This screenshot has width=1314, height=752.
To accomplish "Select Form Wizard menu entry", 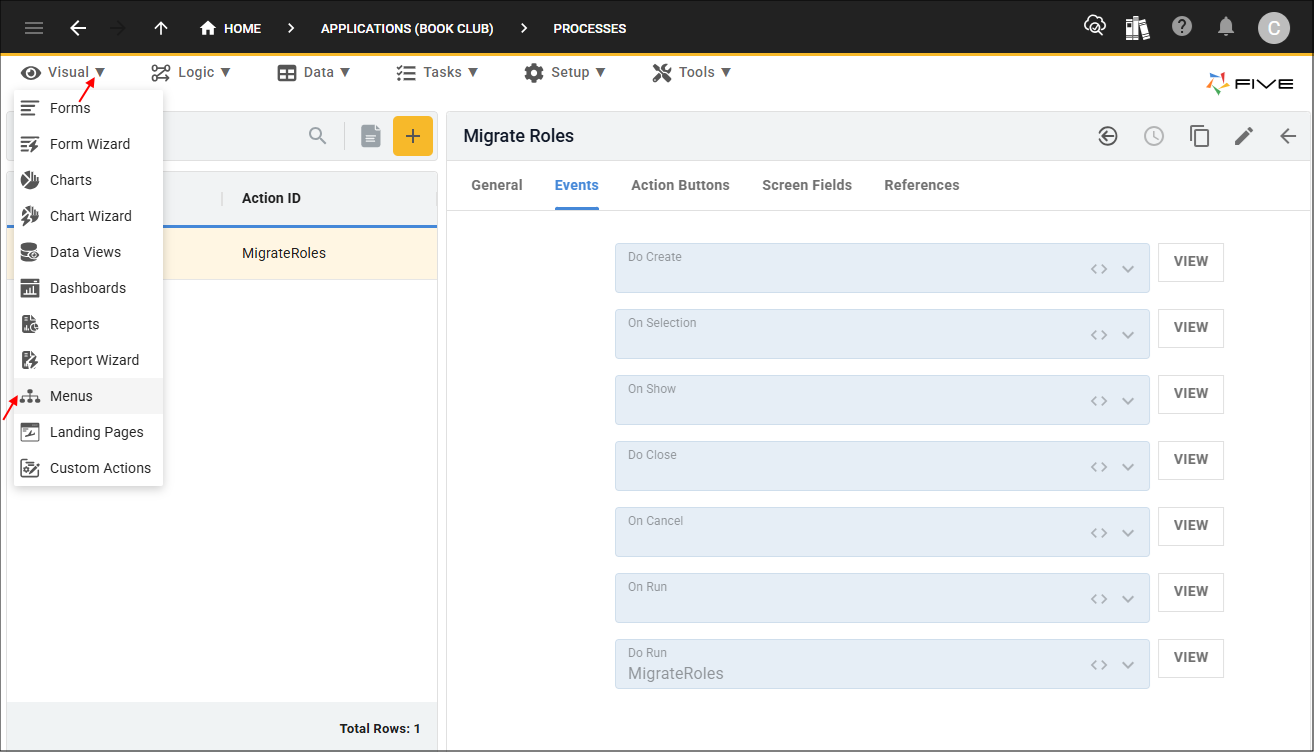I will (x=88, y=144).
